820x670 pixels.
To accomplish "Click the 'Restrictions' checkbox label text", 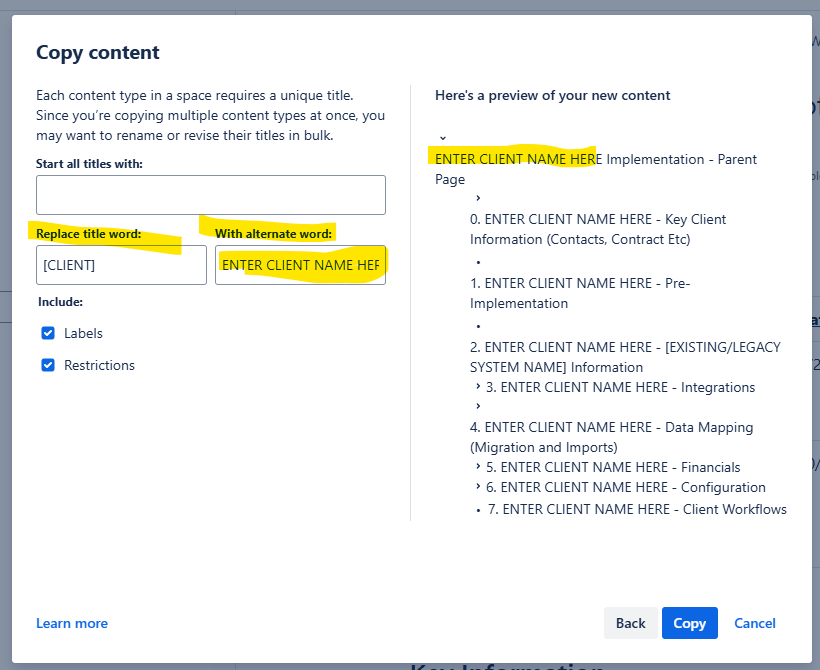I will (99, 365).
